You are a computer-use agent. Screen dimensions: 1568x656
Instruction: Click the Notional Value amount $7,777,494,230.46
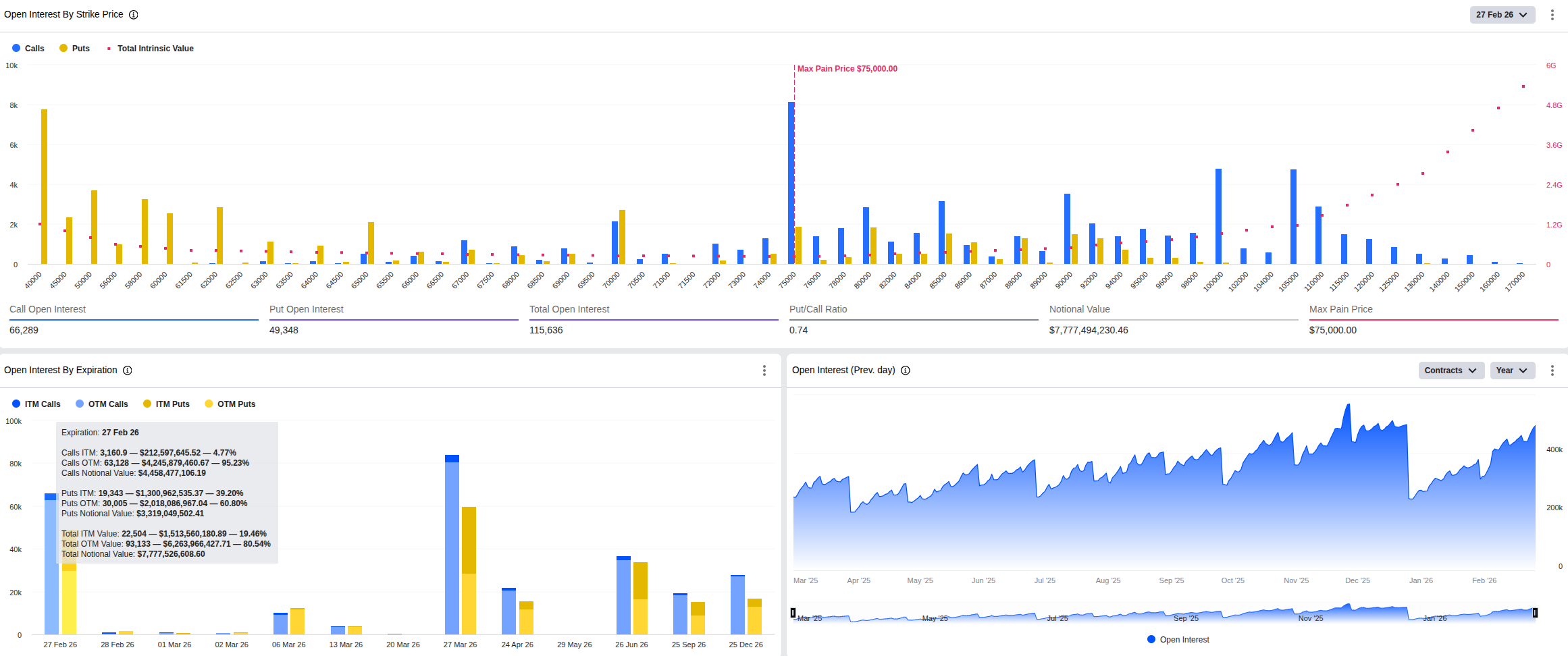[x=1088, y=330]
